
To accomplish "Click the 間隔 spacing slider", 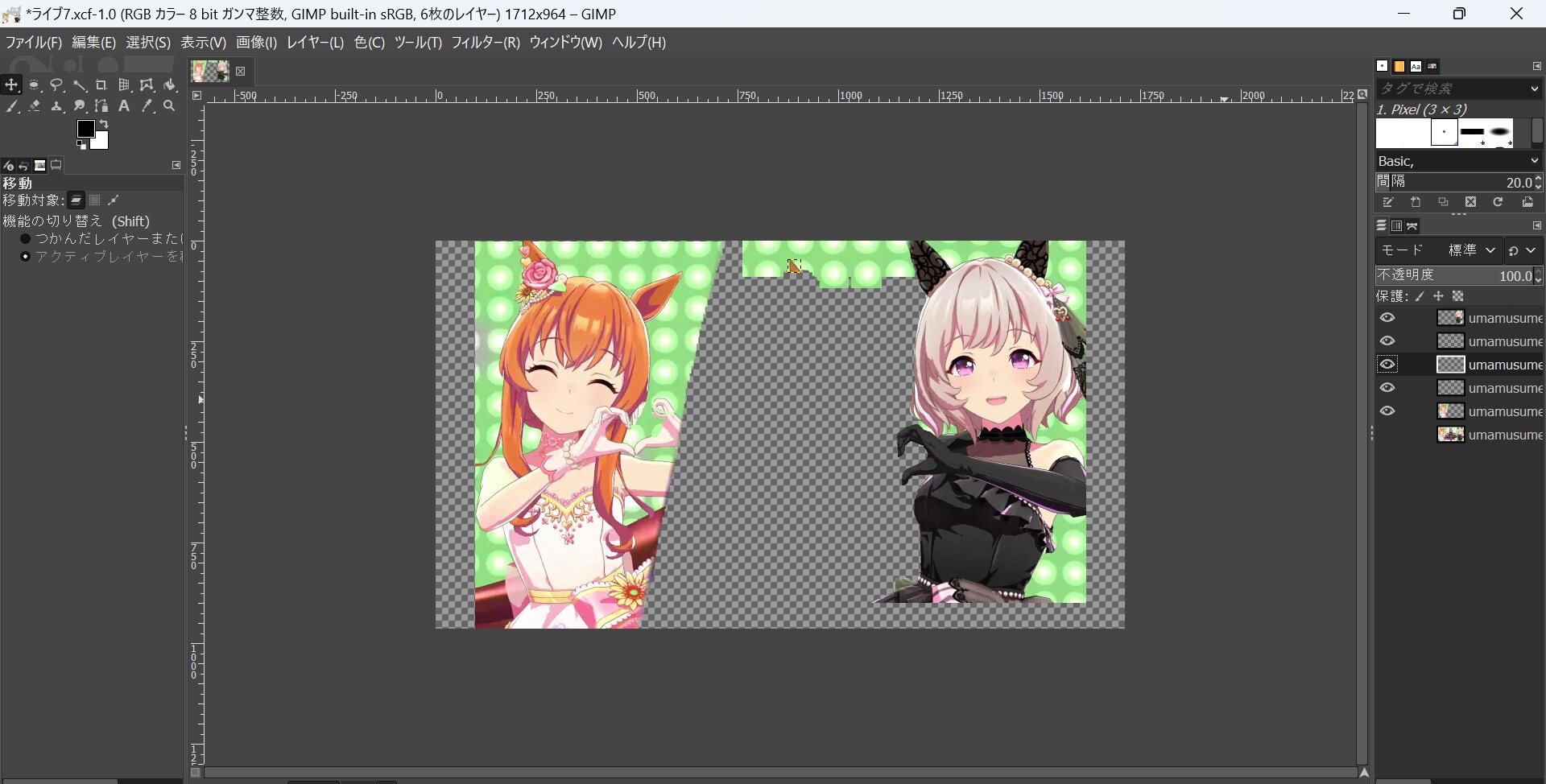I will pos(1458,182).
